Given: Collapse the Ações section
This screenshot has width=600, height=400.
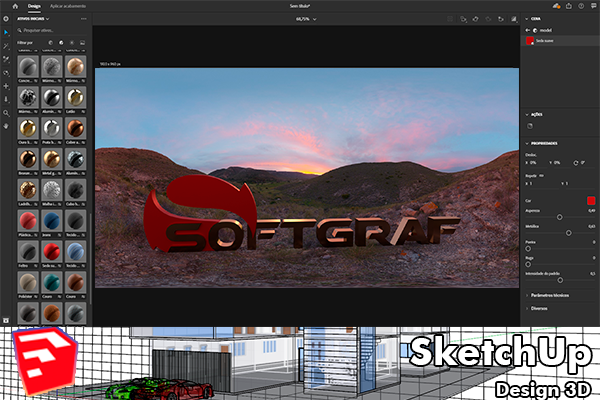Looking at the screenshot, I should click(527, 114).
